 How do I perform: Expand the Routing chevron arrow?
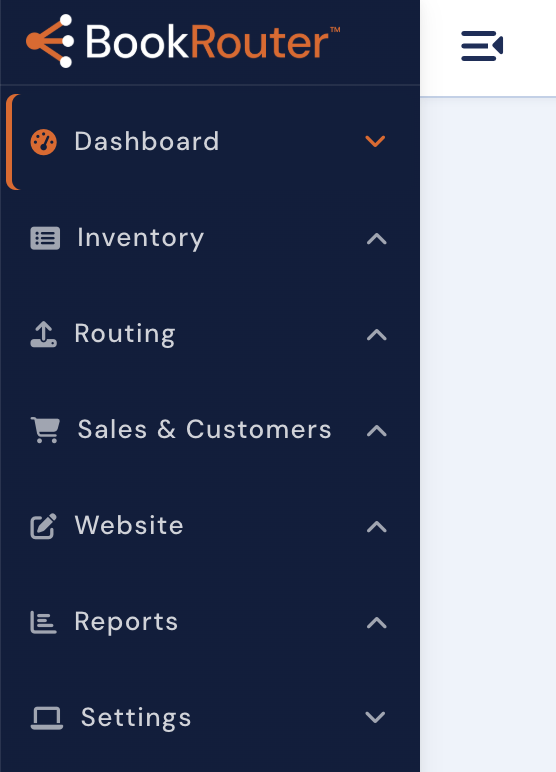click(377, 335)
